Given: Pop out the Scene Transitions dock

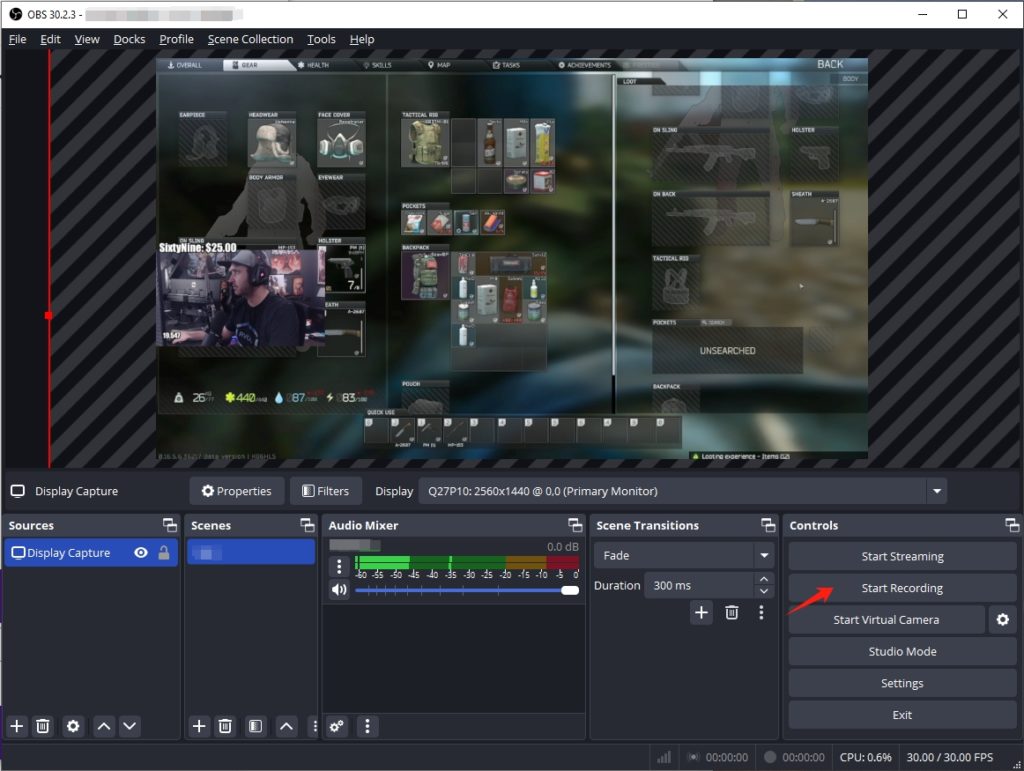Looking at the screenshot, I should pyautogui.click(x=768, y=525).
